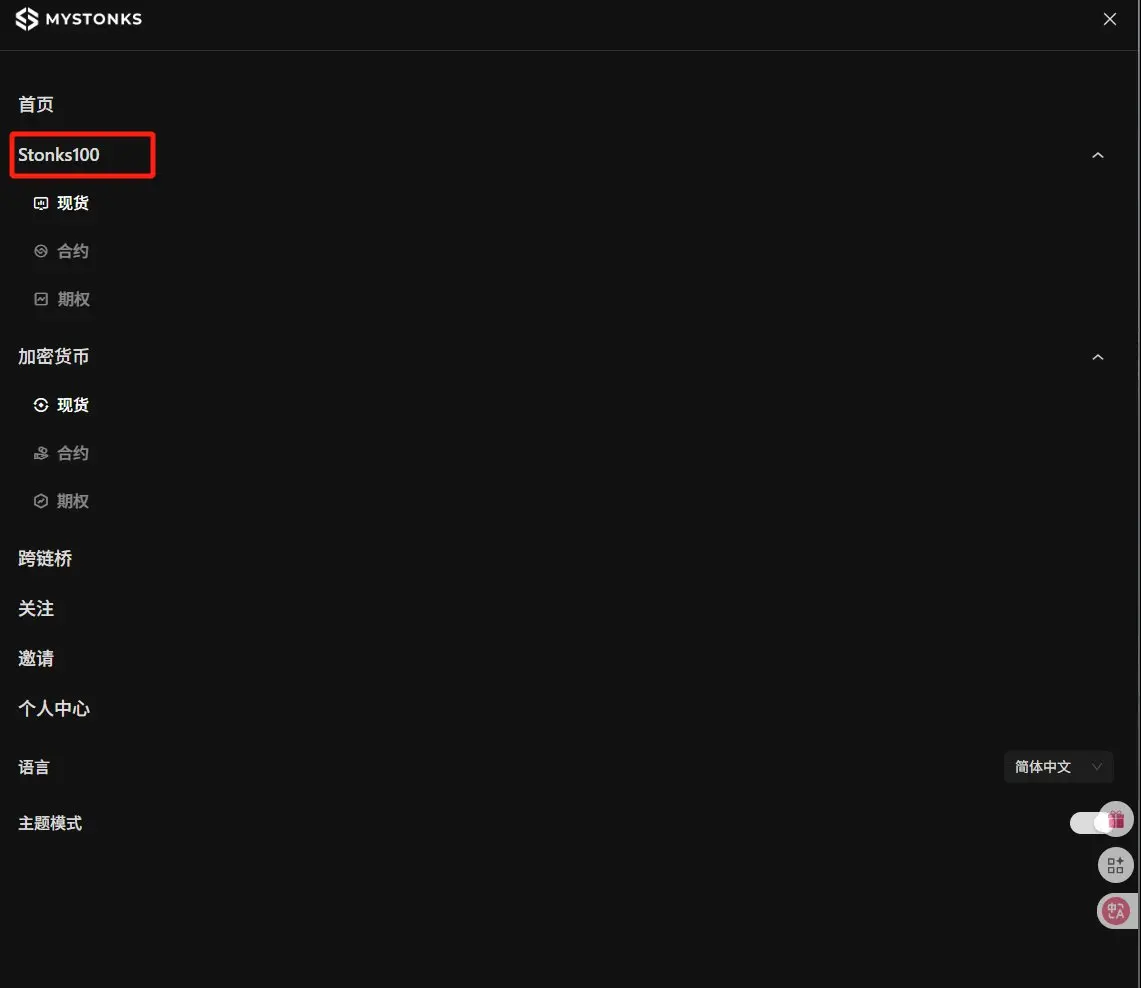
Task: Click the Stonks100 期权 options icon
Action: pos(41,299)
